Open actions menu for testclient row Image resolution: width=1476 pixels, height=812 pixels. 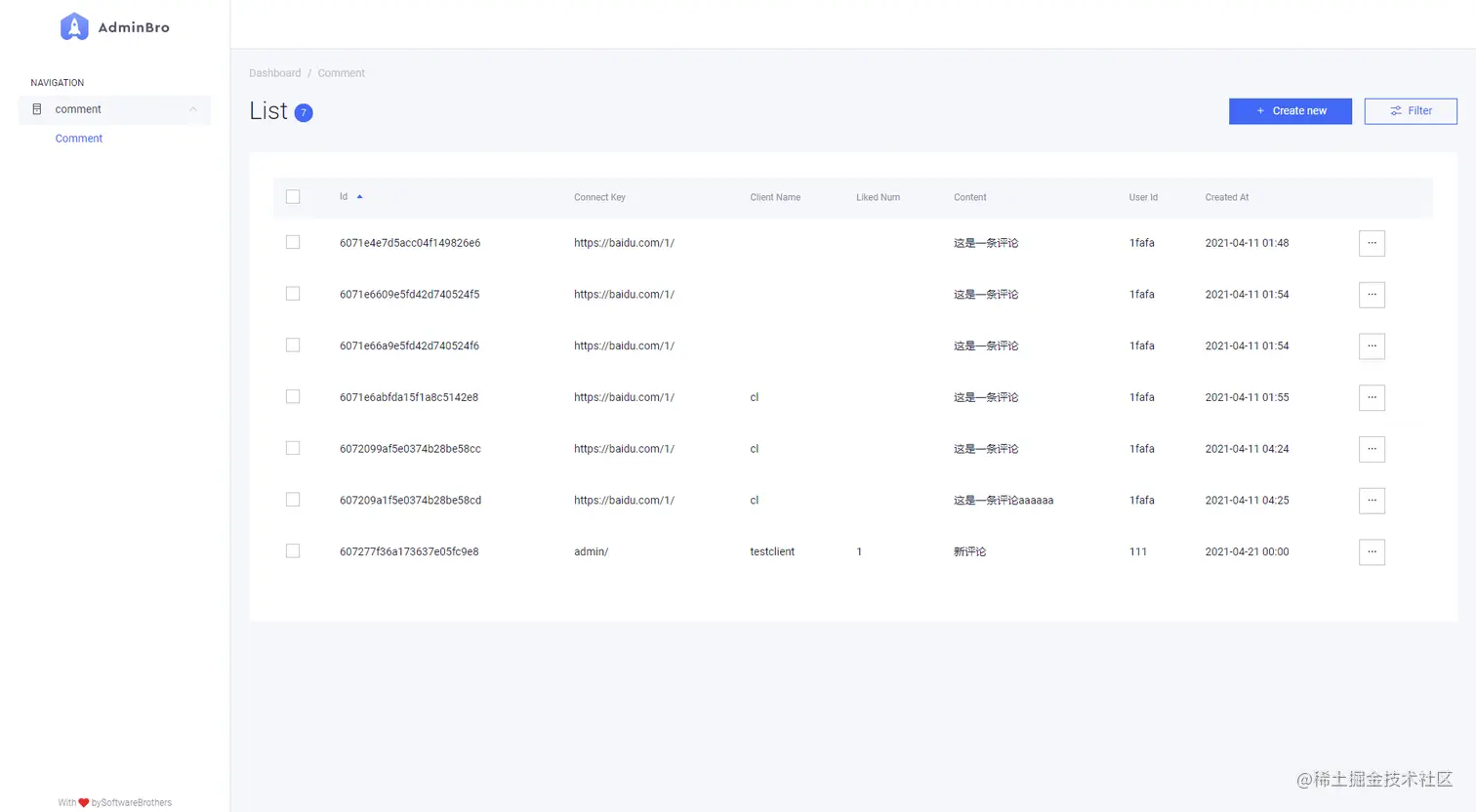(x=1372, y=552)
